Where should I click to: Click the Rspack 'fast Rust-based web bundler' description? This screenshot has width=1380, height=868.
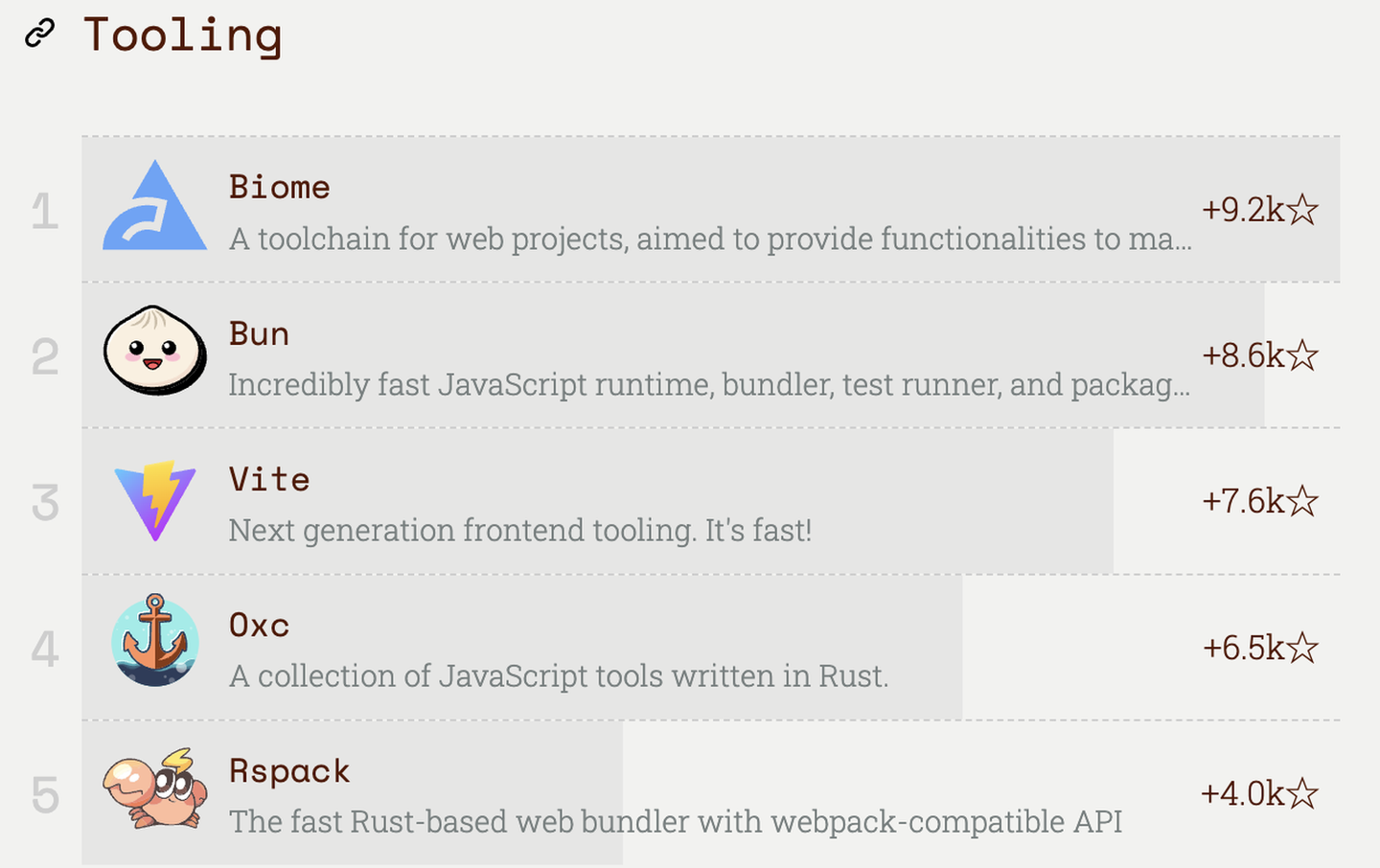coord(675,822)
